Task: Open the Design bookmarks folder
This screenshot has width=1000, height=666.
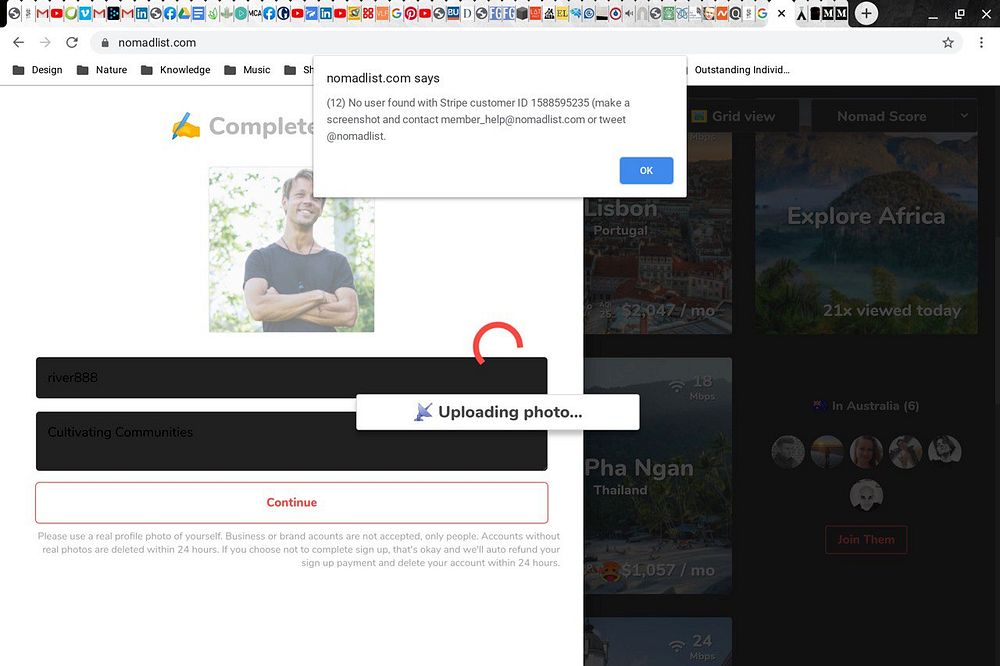Action: (38, 70)
